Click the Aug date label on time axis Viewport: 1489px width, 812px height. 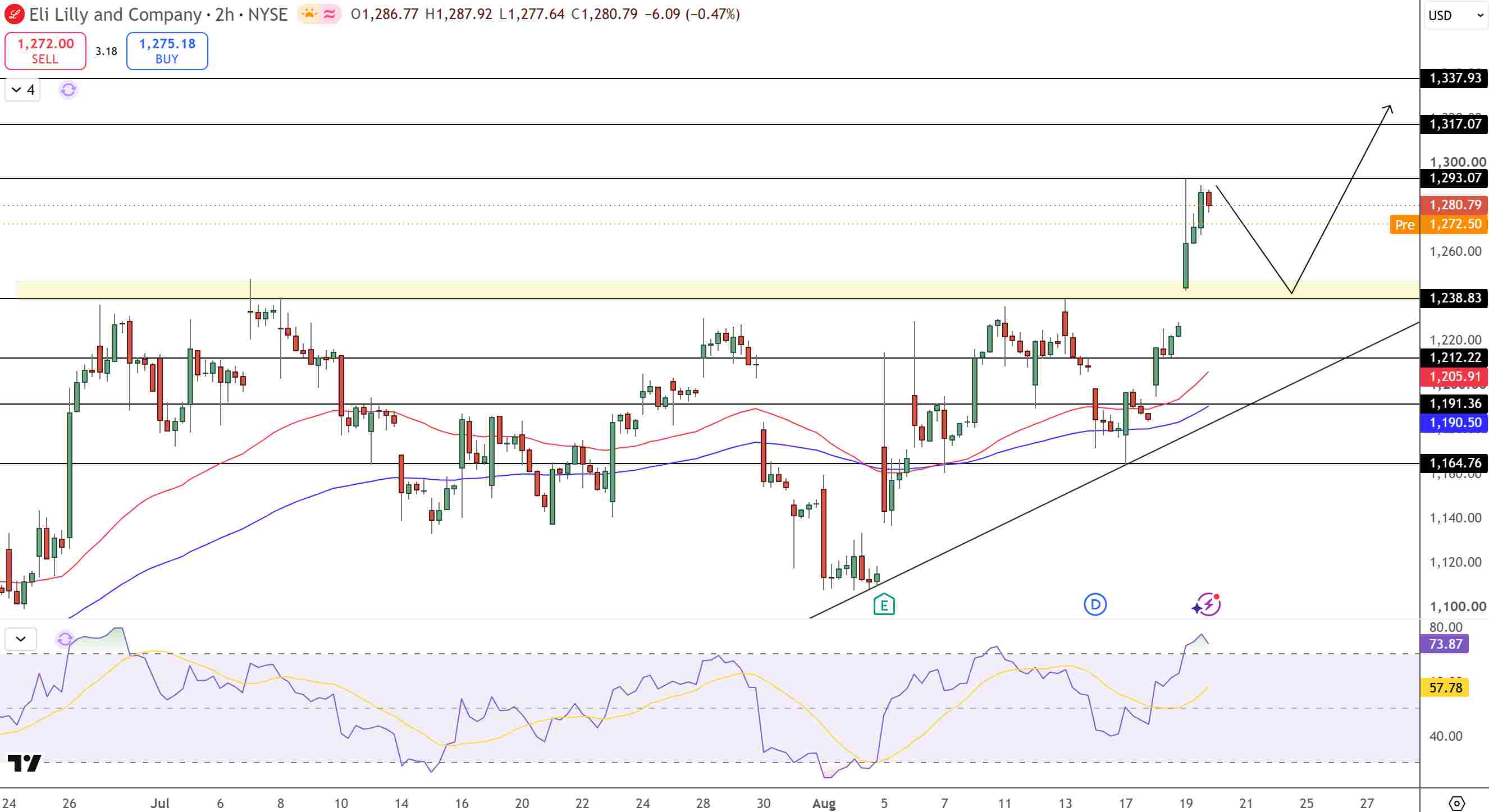click(824, 804)
